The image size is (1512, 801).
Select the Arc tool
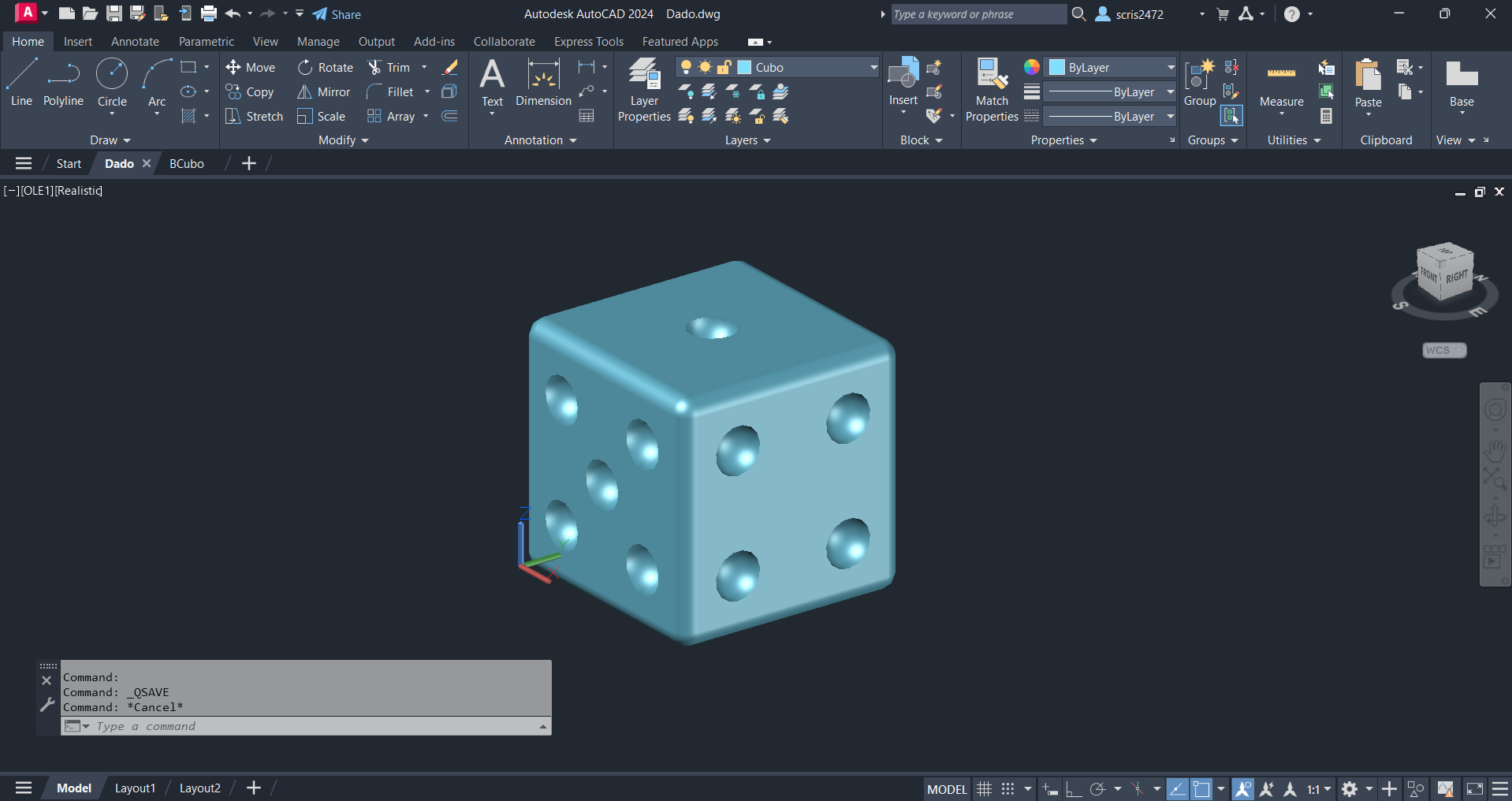pyautogui.click(x=157, y=84)
